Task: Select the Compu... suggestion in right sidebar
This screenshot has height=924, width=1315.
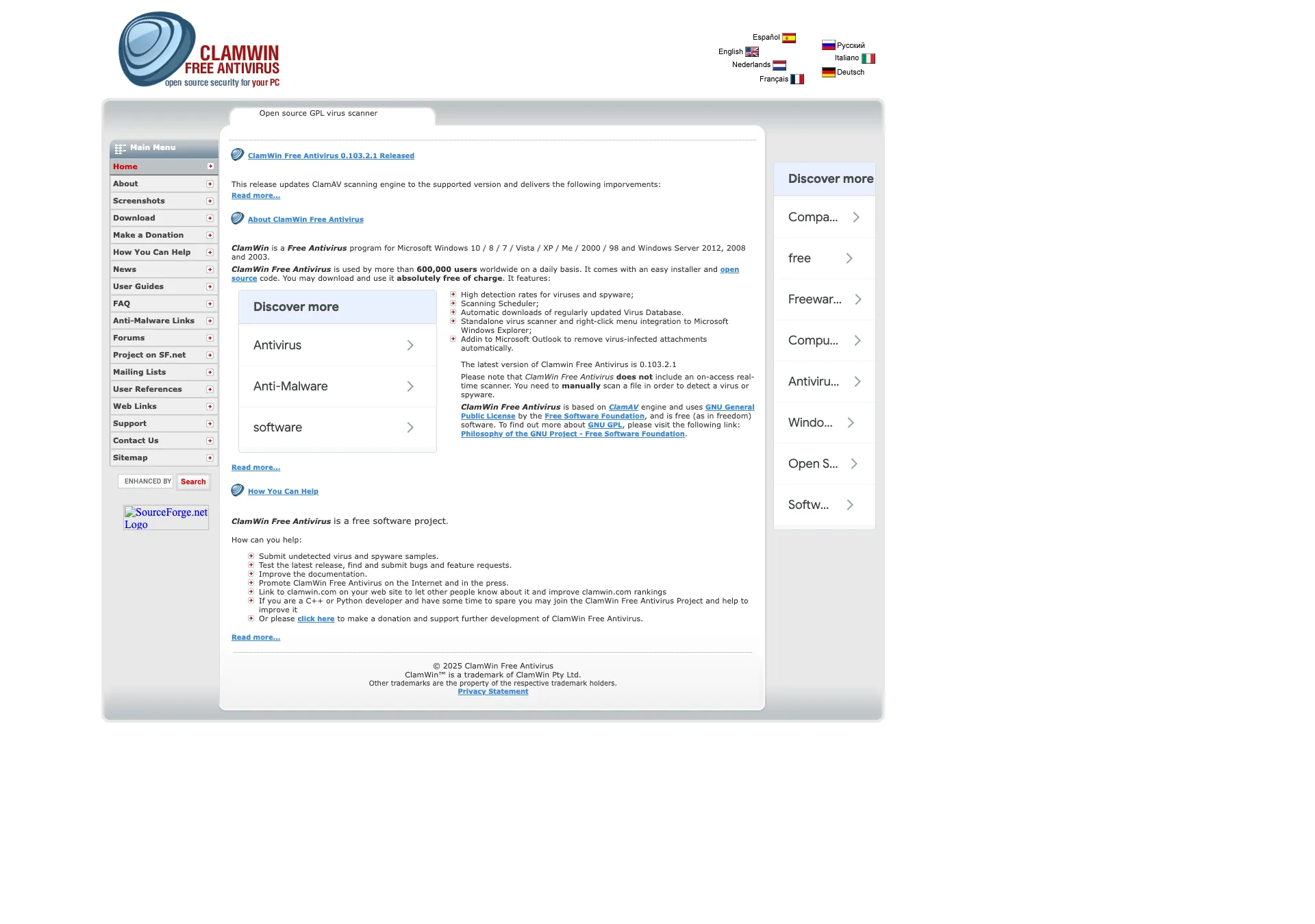Action: tap(825, 340)
